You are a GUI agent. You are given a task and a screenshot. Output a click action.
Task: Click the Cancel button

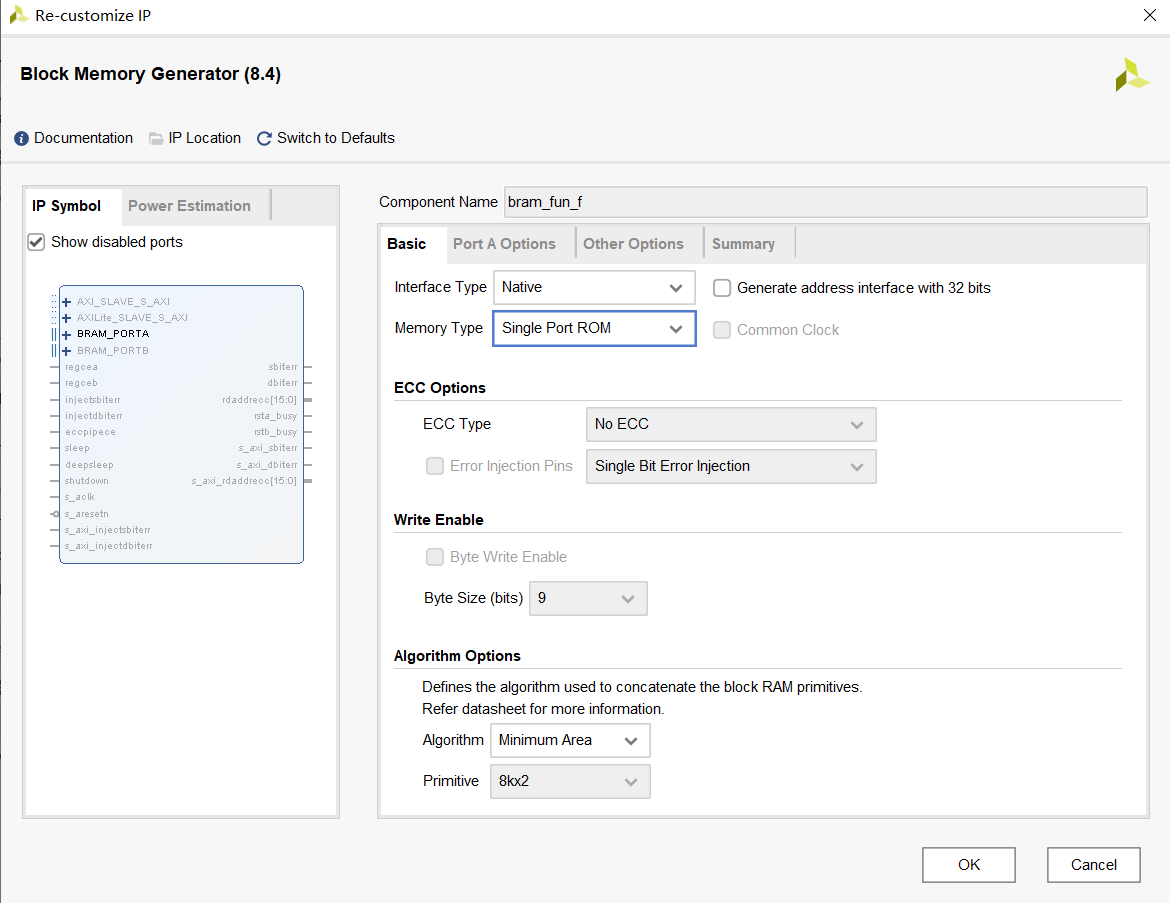pyautogui.click(x=1093, y=865)
